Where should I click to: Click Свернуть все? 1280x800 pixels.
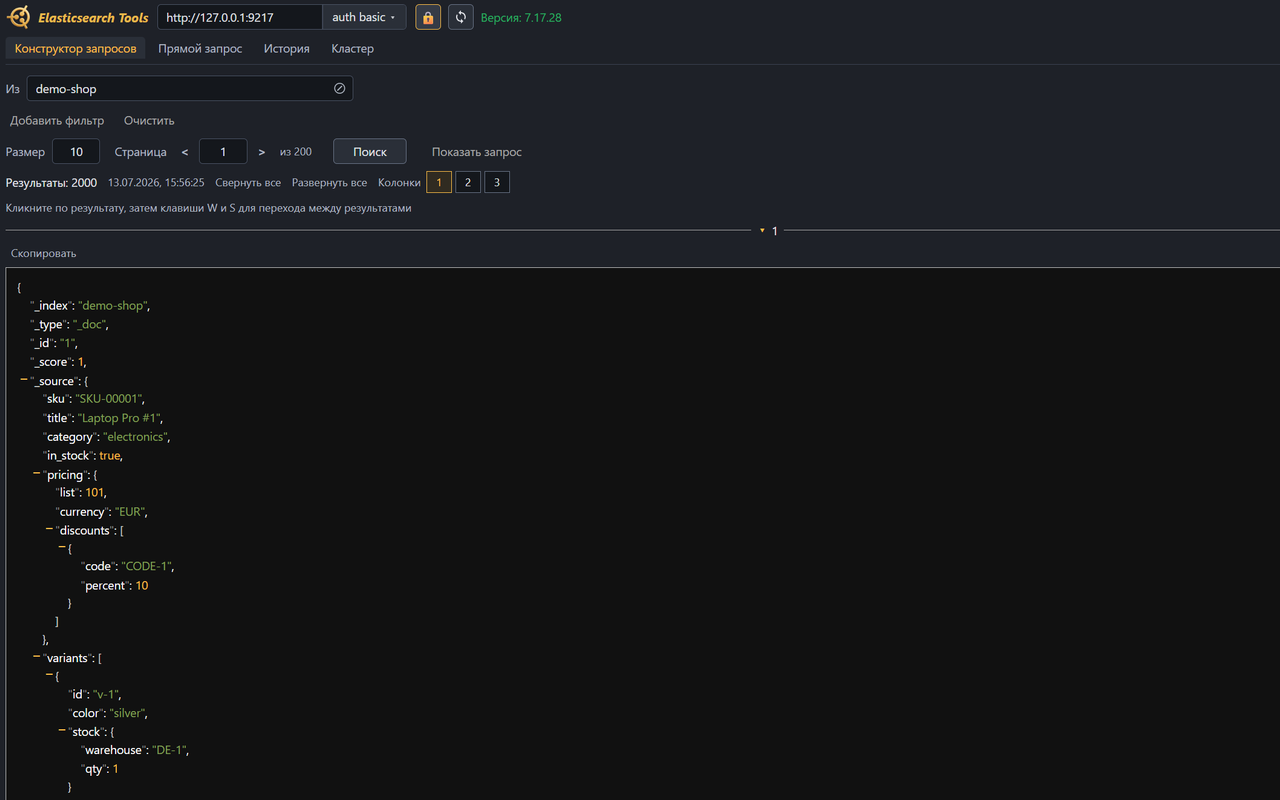[x=248, y=183]
